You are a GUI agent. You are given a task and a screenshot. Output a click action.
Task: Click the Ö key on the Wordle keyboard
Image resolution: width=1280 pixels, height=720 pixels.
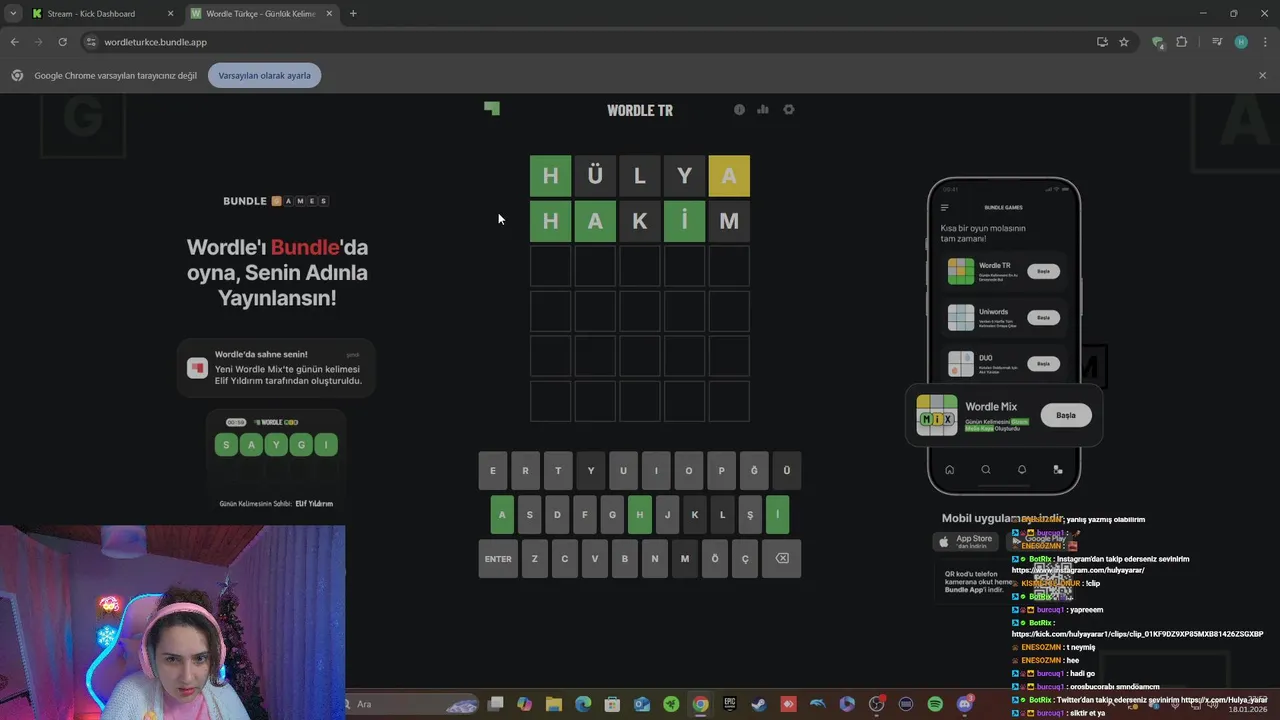714,559
